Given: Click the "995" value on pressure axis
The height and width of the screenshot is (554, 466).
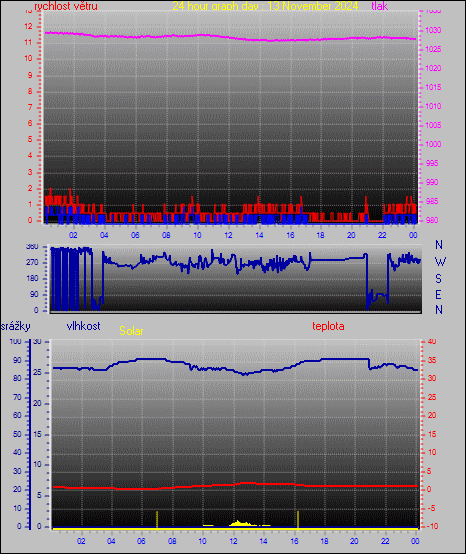Looking at the screenshot, I should [432, 163].
